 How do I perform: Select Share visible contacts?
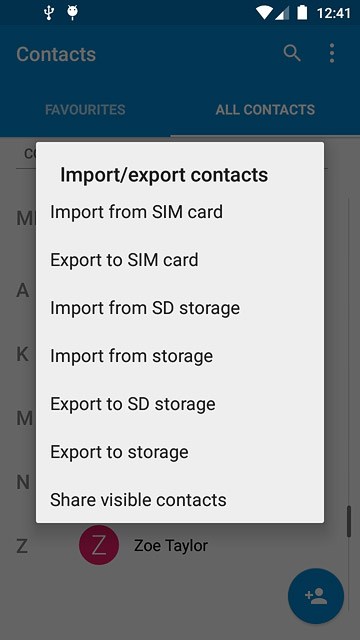click(180, 500)
